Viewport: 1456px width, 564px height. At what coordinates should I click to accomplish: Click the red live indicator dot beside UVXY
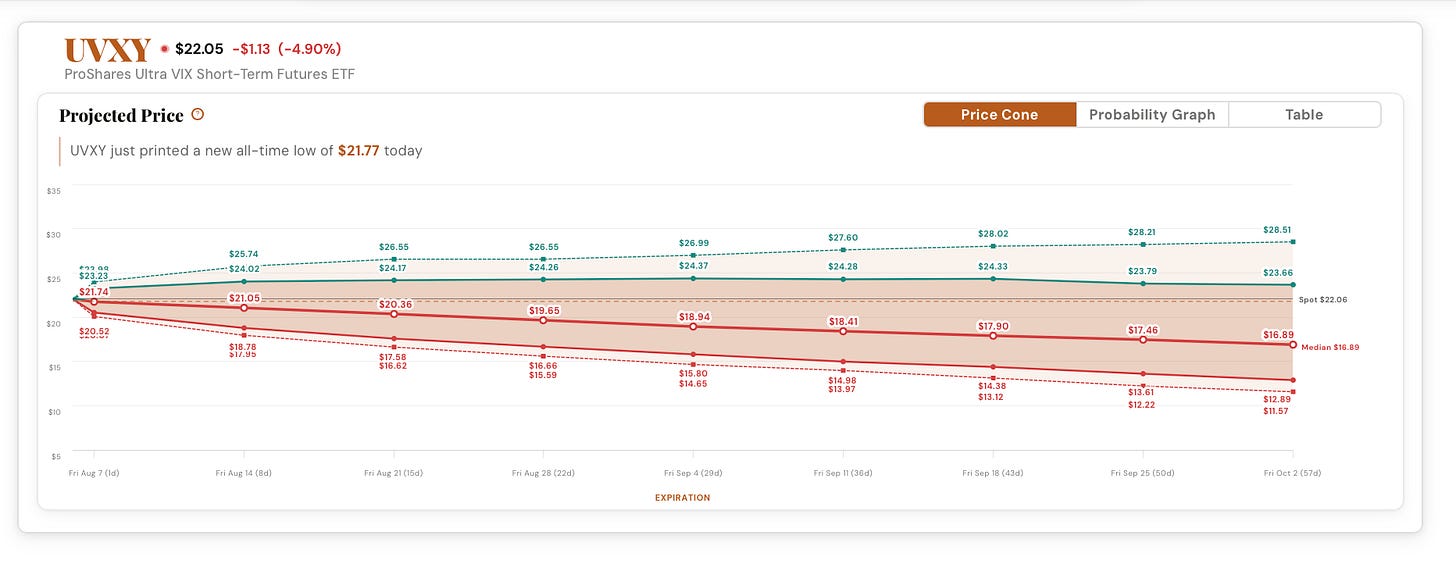(164, 49)
